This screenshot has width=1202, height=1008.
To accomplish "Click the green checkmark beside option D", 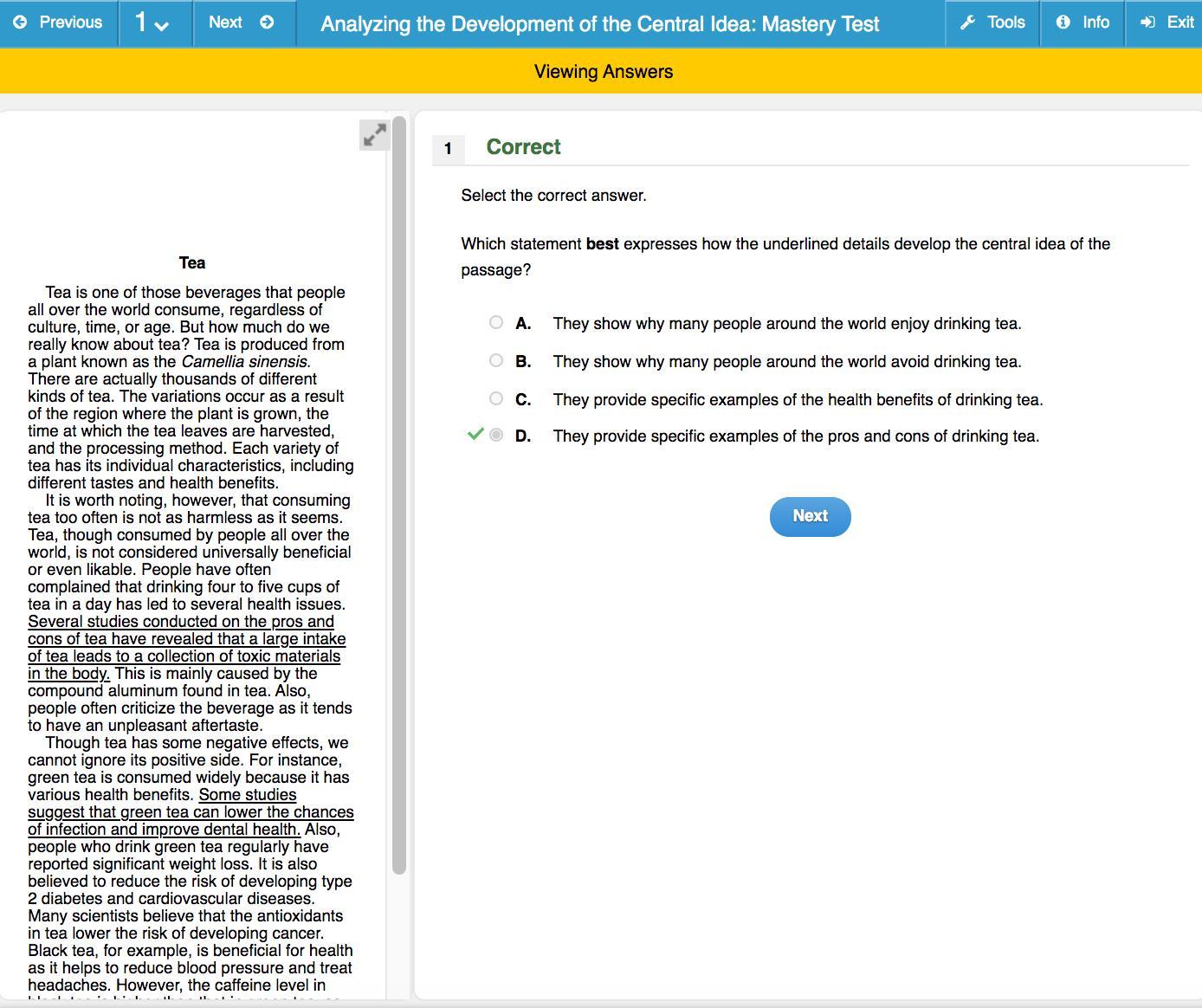I will point(475,434).
